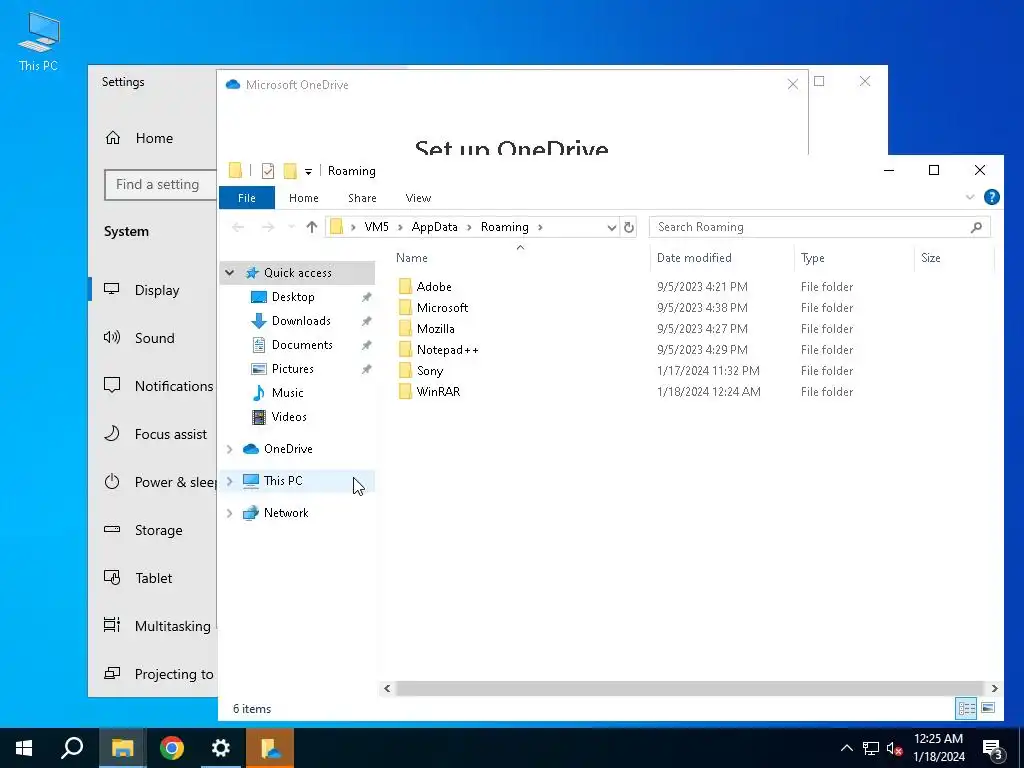The height and width of the screenshot is (768, 1024).
Task: Open Desktop in Quick access
Action: 293,297
